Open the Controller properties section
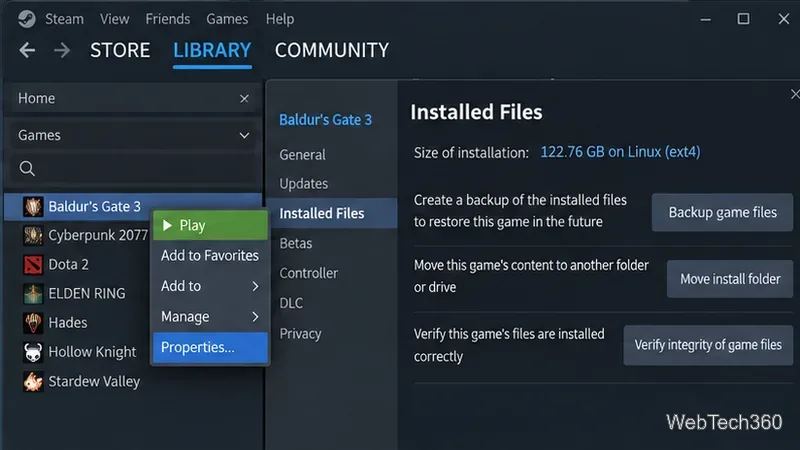800x450 pixels. tap(309, 273)
